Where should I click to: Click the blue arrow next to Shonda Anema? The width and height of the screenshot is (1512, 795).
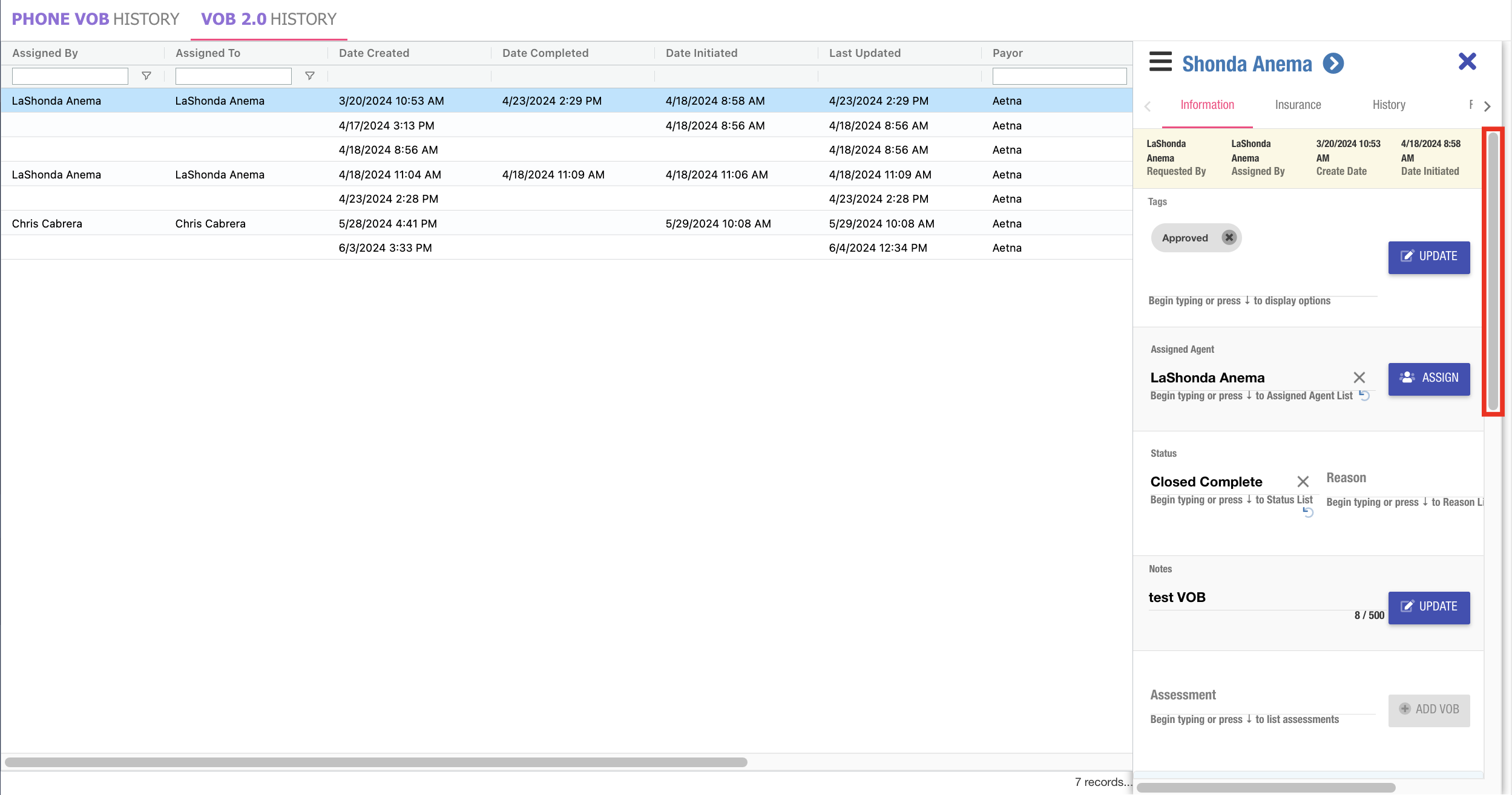[x=1333, y=64]
